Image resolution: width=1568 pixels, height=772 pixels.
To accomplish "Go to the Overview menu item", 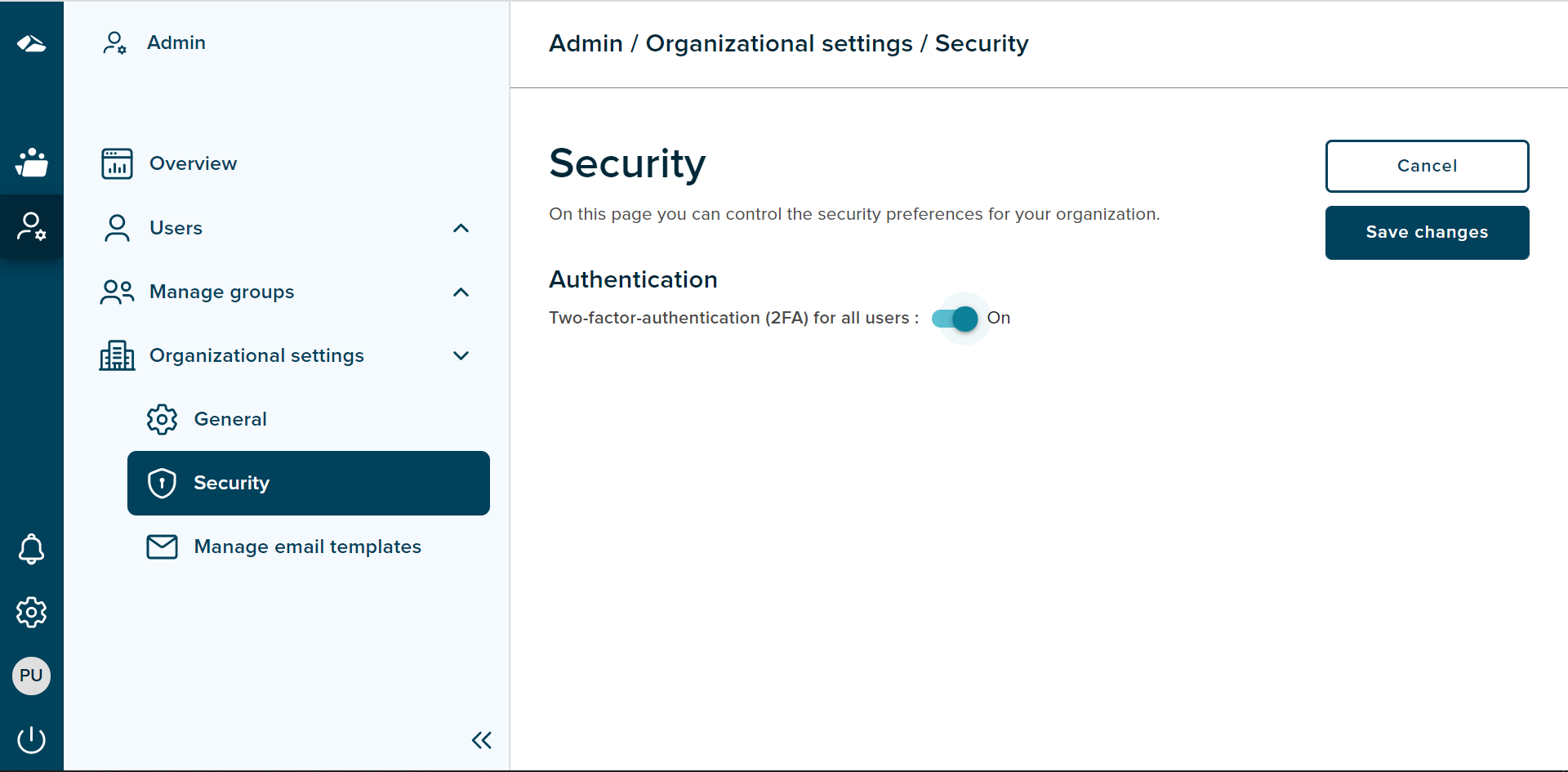I will [193, 163].
